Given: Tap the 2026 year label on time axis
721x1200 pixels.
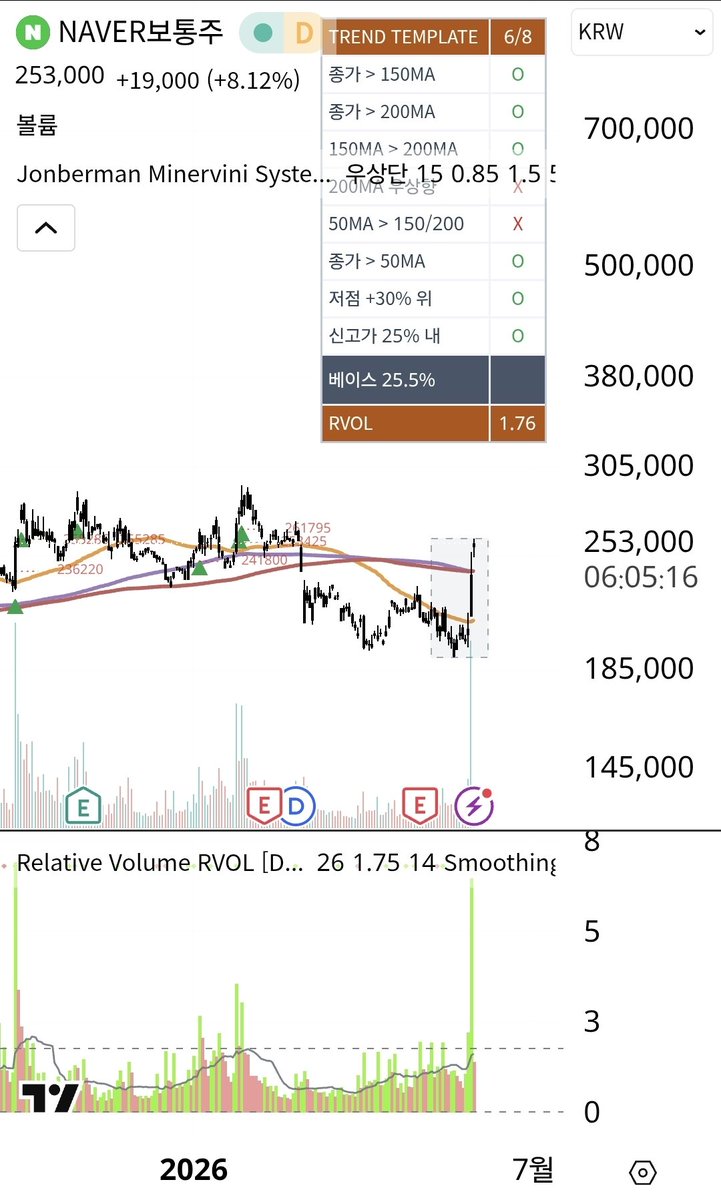Looking at the screenshot, I should point(194,1169).
